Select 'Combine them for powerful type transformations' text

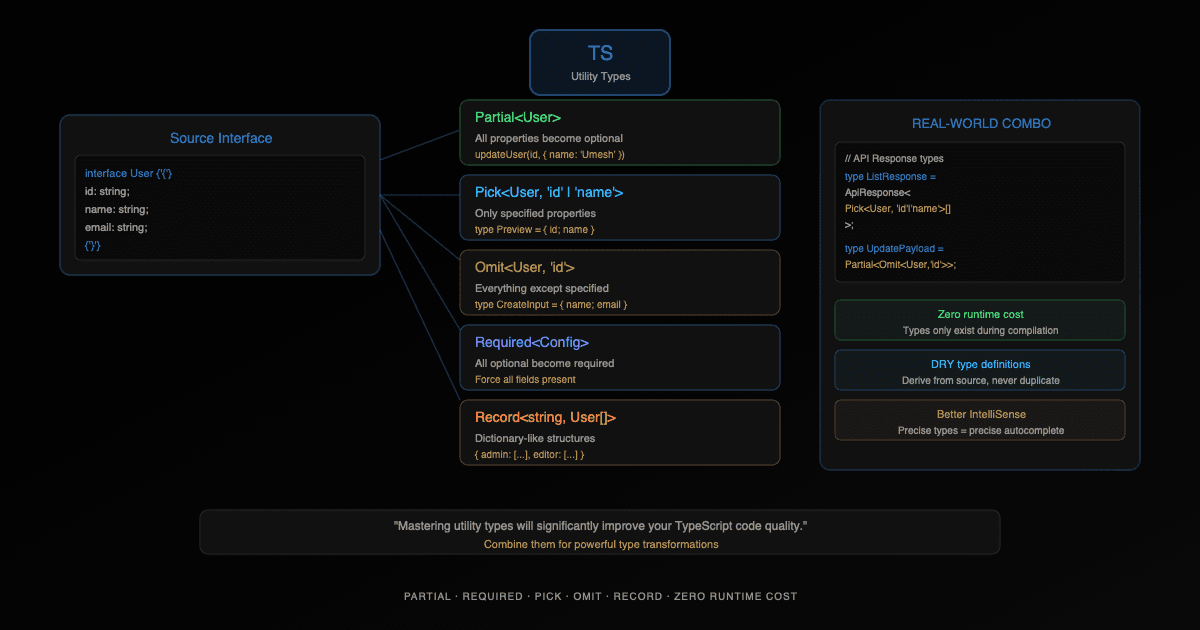[x=600, y=544]
